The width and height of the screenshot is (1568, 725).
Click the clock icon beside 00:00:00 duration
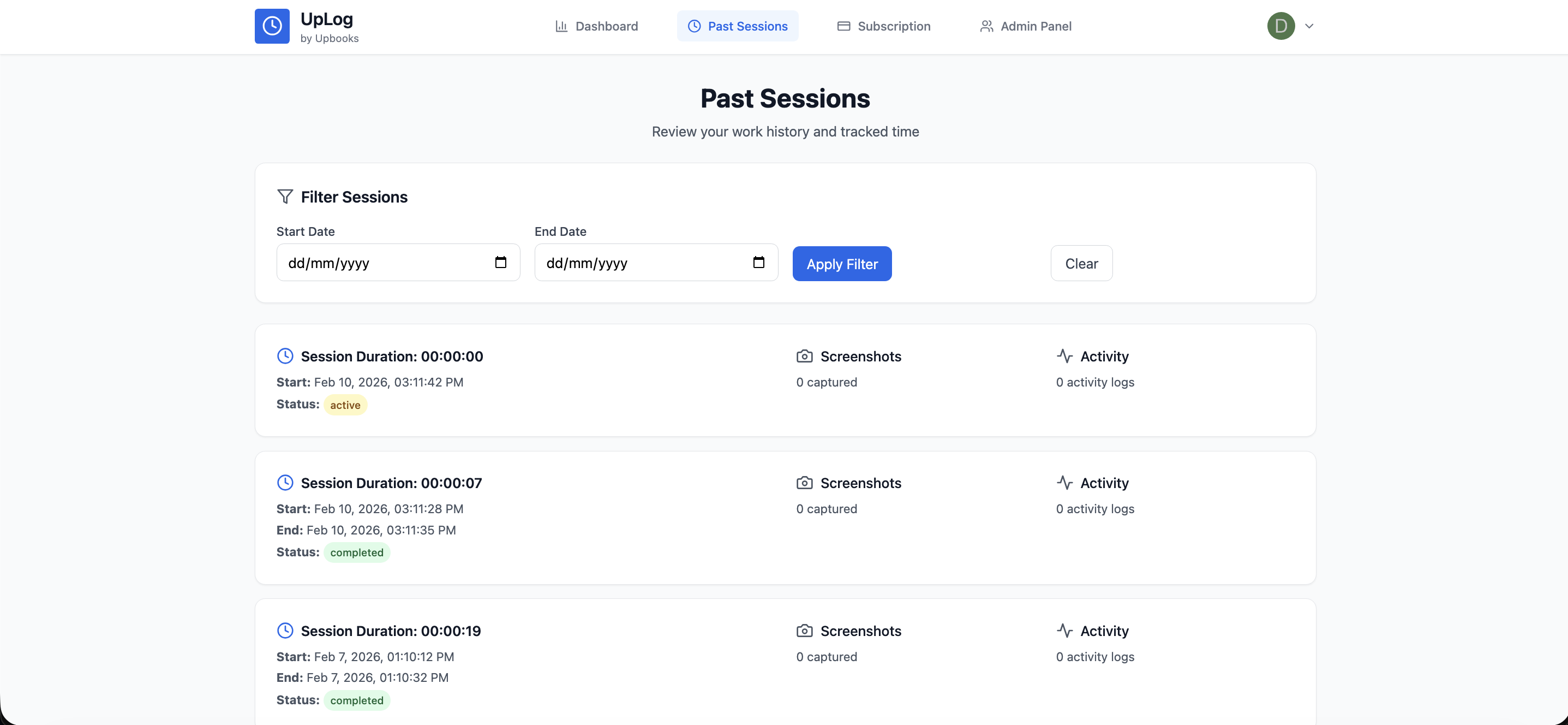pyautogui.click(x=285, y=356)
